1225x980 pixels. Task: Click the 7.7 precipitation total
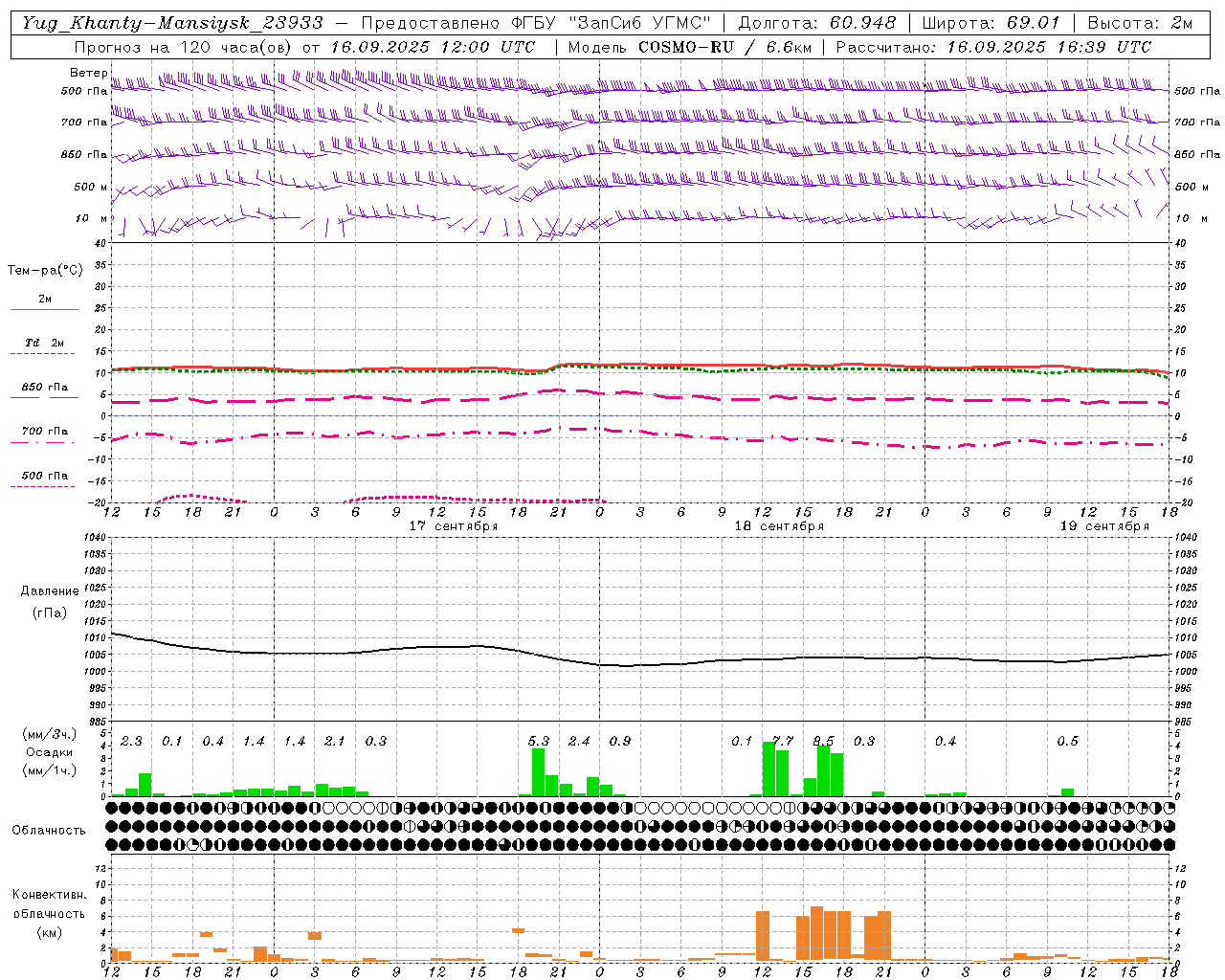click(783, 741)
